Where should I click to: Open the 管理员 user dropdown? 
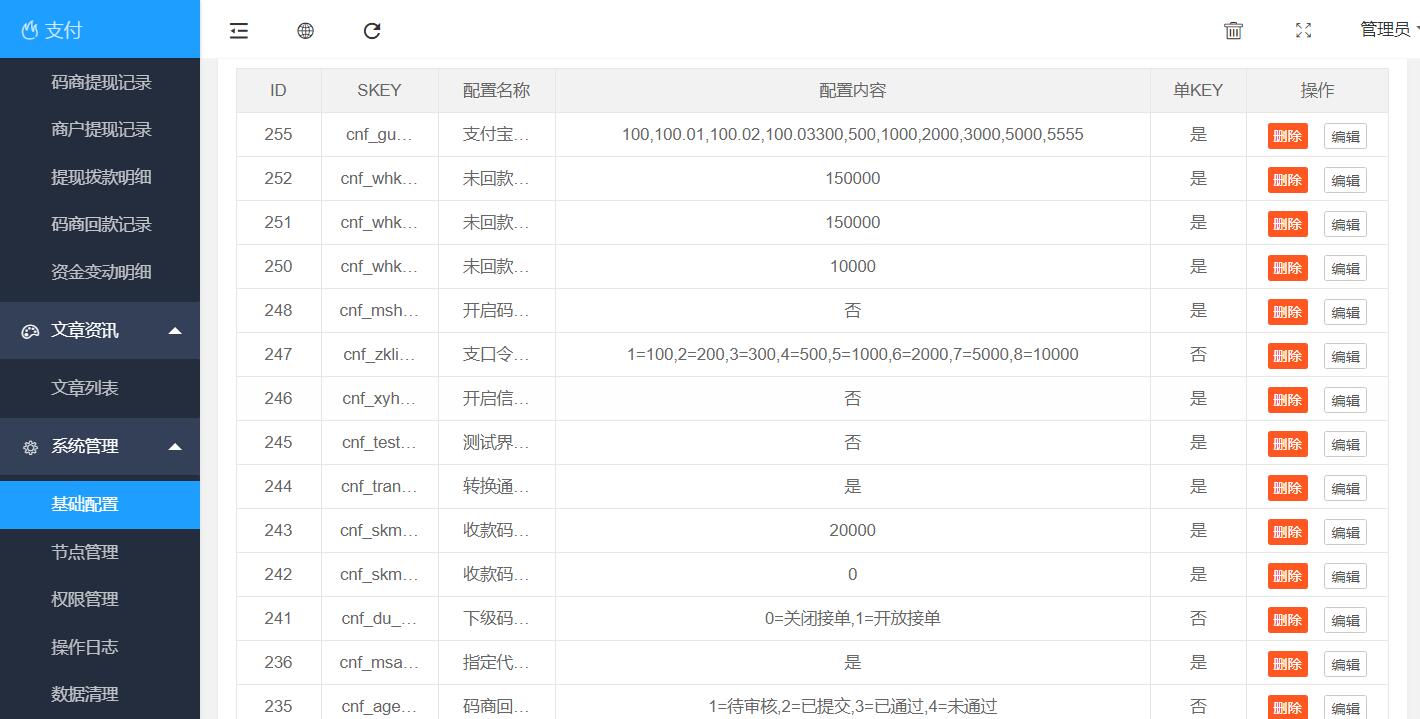[x=1388, y=30]
